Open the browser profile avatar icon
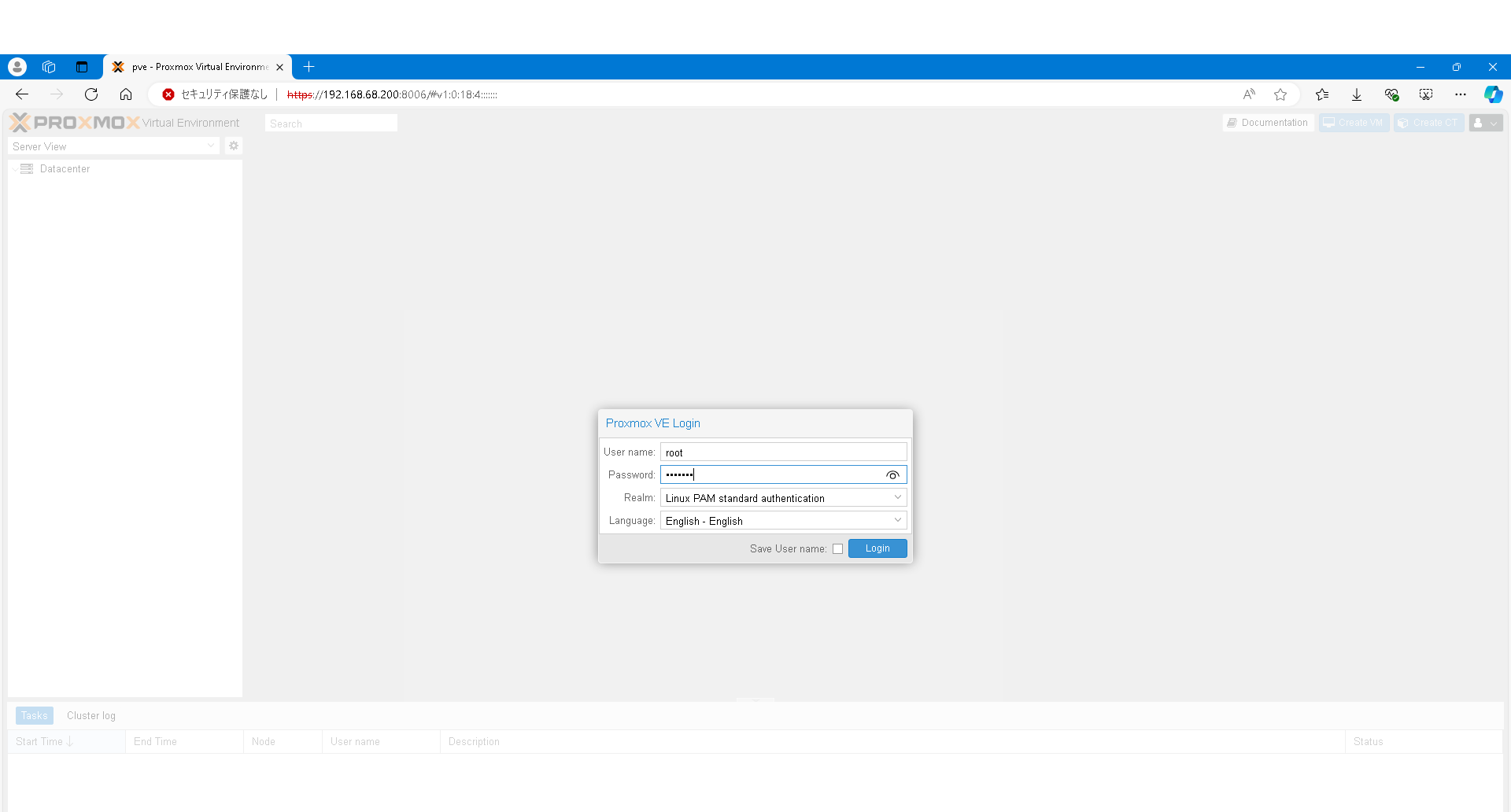 [x=17, y=67]
